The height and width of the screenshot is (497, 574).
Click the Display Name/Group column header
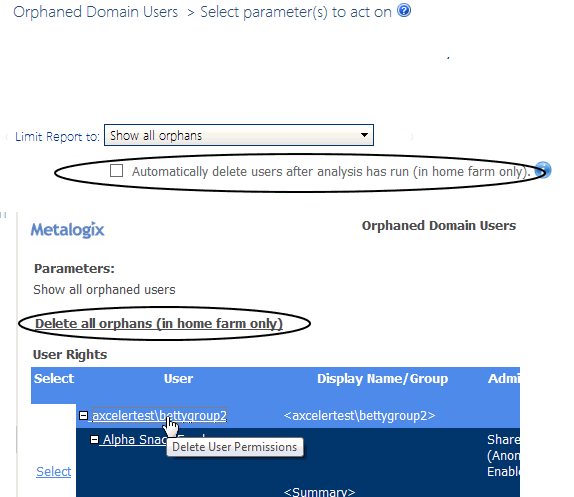point(383,379)
